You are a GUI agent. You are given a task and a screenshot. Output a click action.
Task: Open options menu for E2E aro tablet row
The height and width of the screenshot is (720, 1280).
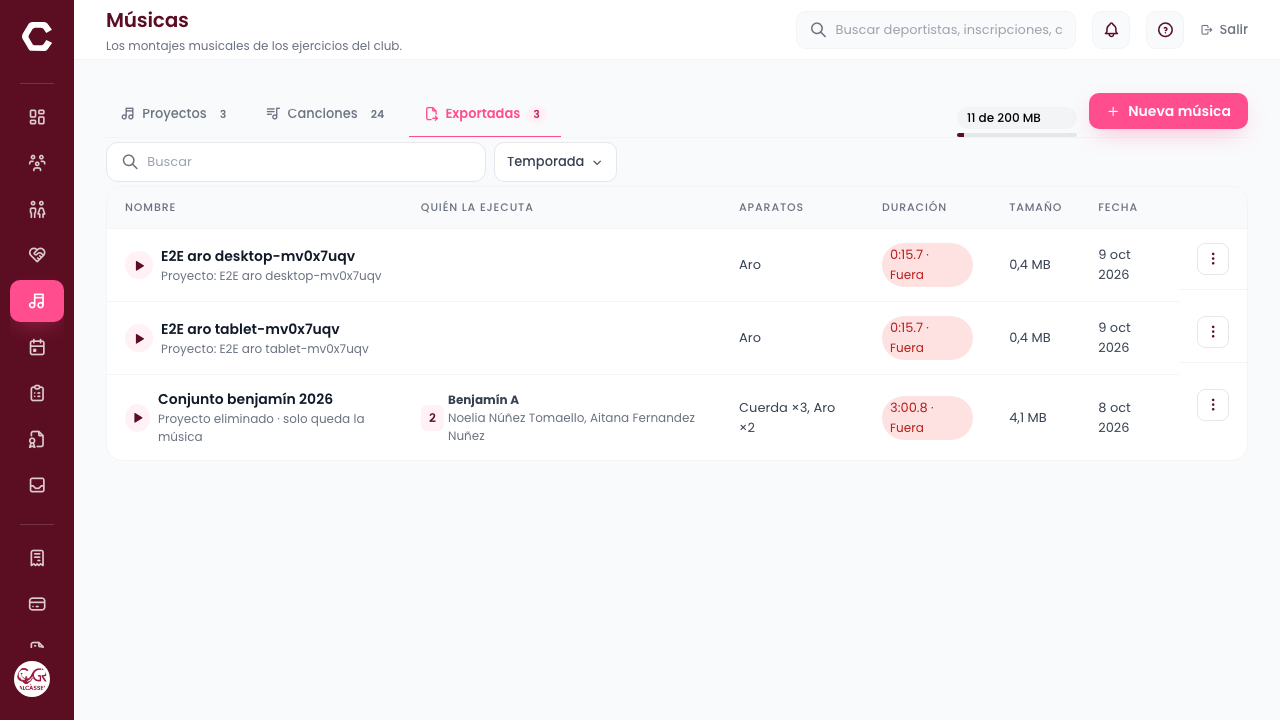click(x=1213, y=332)
